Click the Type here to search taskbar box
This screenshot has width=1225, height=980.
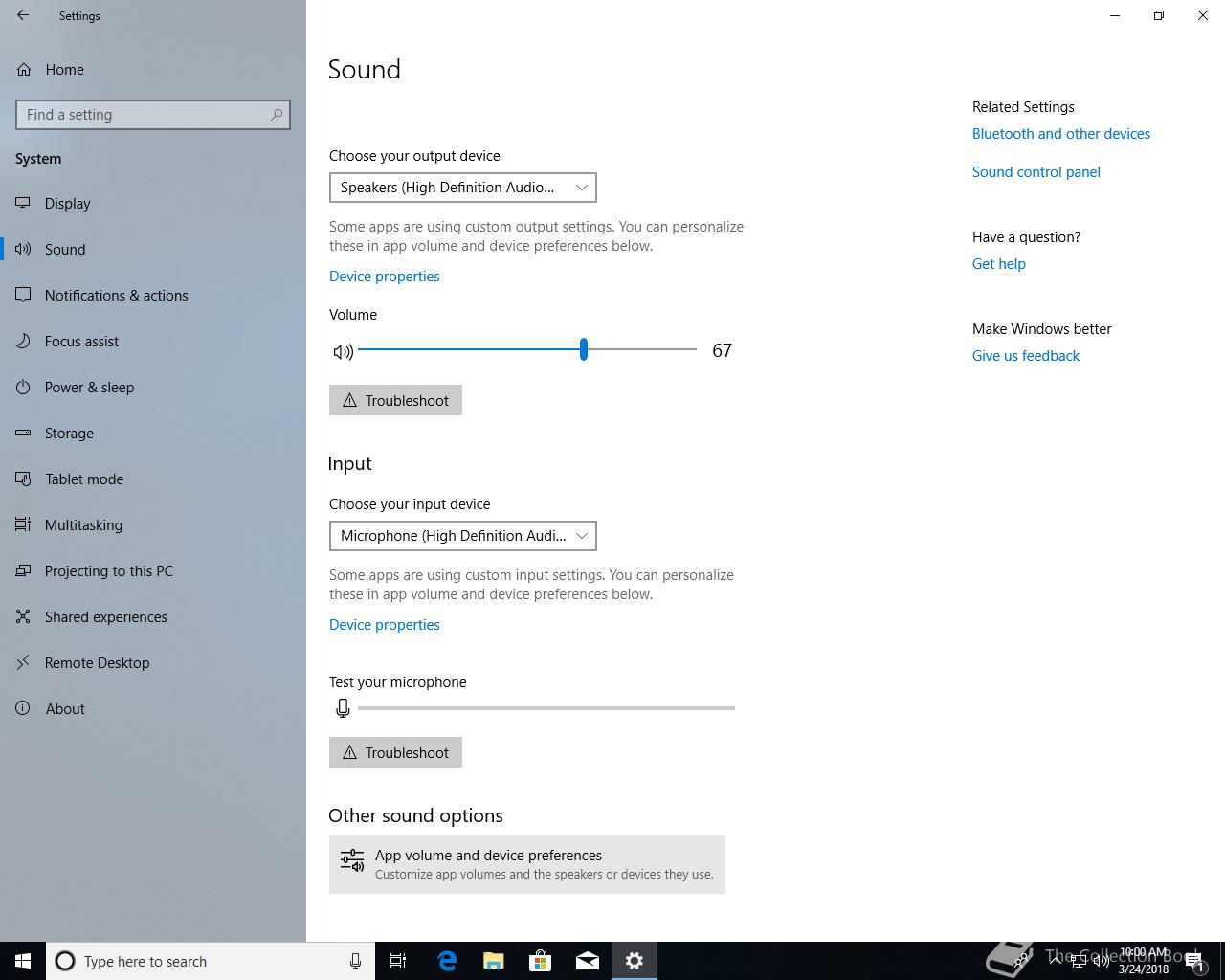[x=211, y=961]
